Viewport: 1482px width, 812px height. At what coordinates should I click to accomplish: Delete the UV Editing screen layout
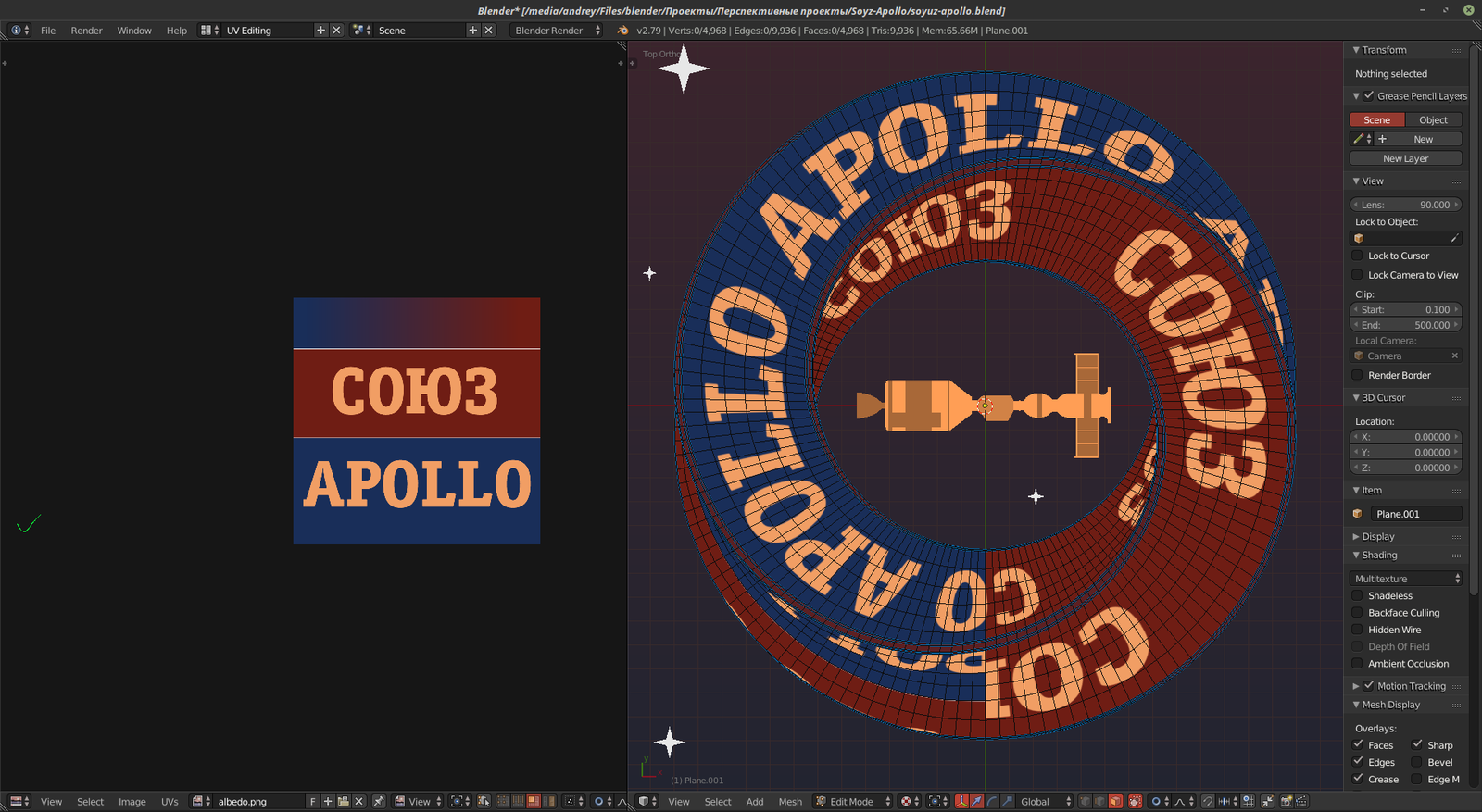[336, 31]
